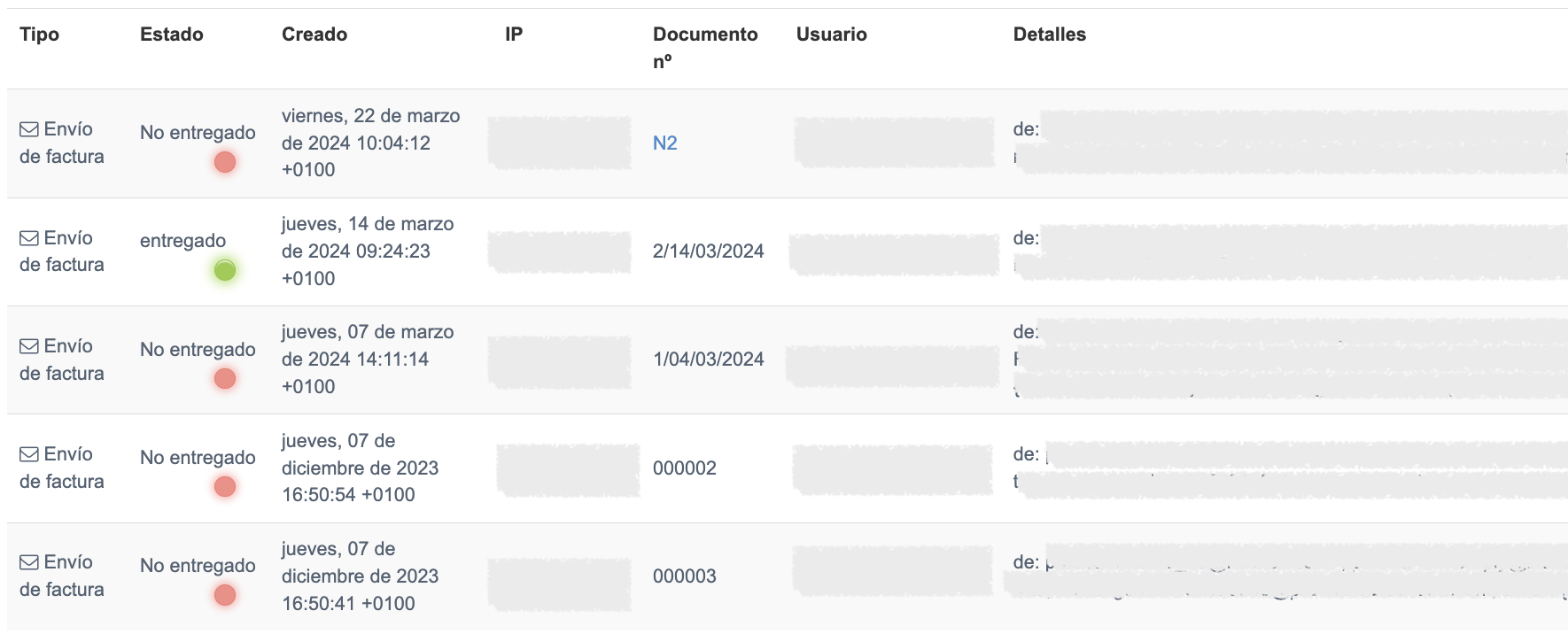Click red status dot for document 000003
Image resolution: width=1568 pixels, height=634 pixels.
[x=225, y=595]
